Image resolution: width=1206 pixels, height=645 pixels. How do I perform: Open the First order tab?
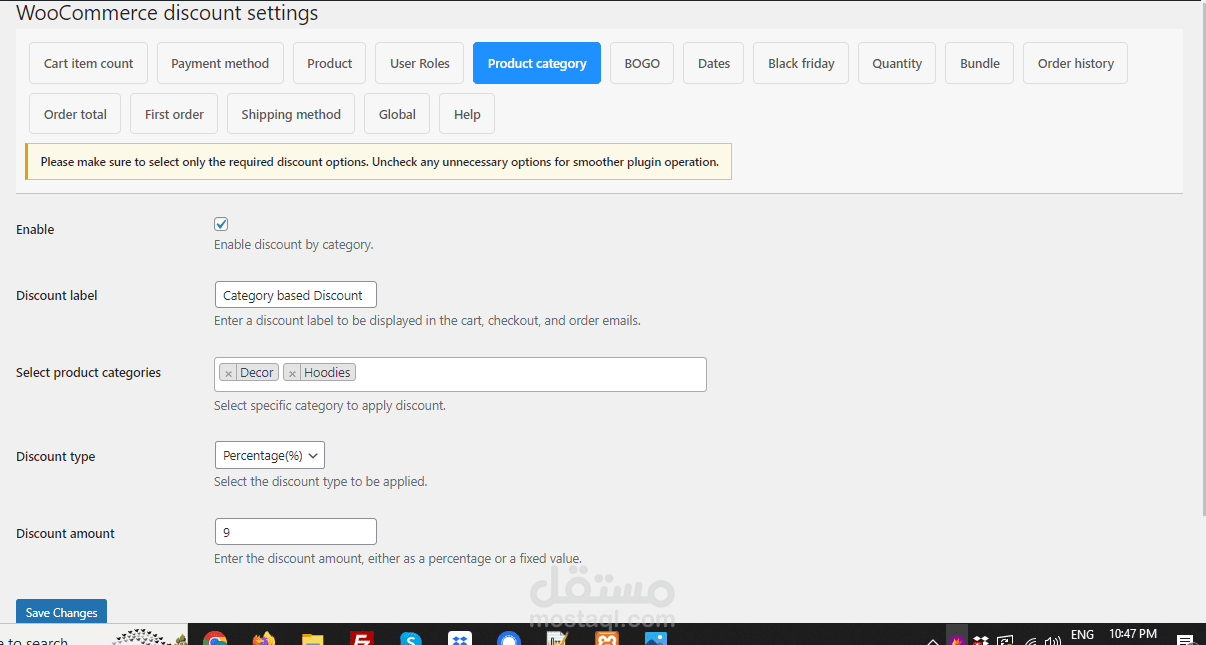174,114
